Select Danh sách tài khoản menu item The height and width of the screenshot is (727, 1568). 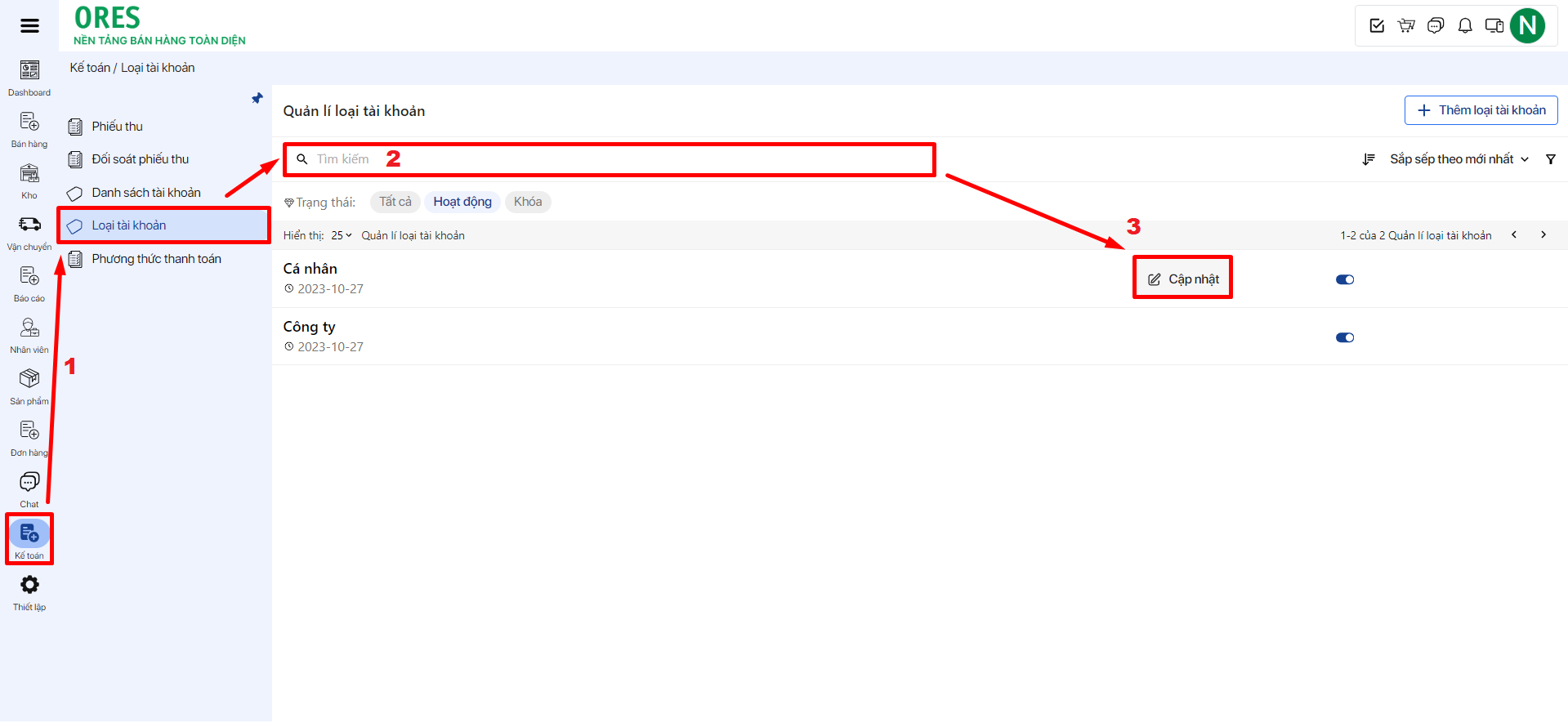click(x=145, y=193)
